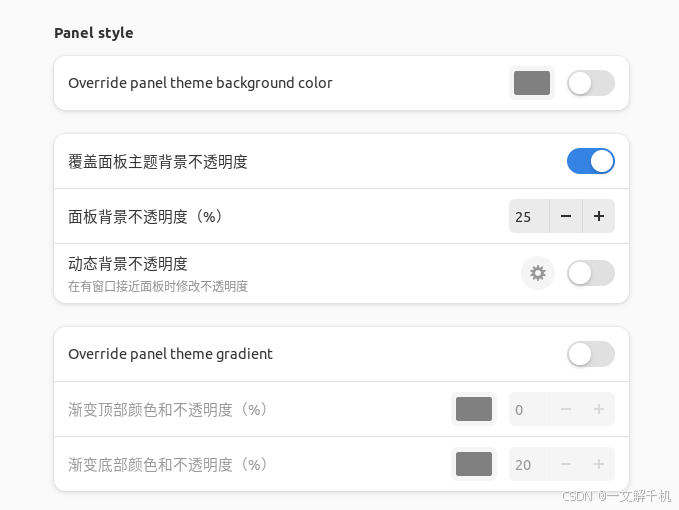Click minus button for gradient top opacity
This screenshot has height=510, width=679.
point(565,409)
